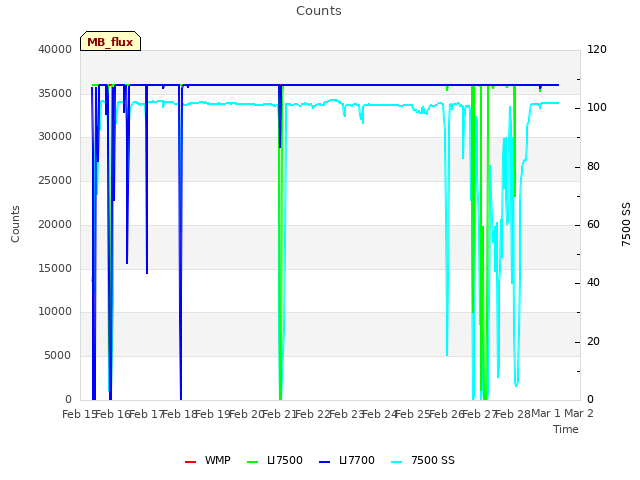This screenshot has height=480, width=640.
Task: Click the 35000 left axis tick label
Action: (55, 93)
